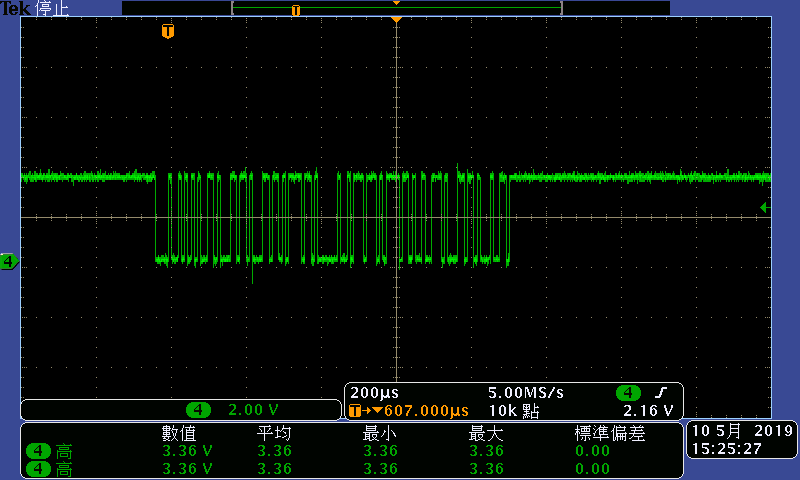The height and width of the screenshot is (480, 800).
Task: Click the first row 3.36 V value
Action: pyautogui.click(x=187, y=451)
